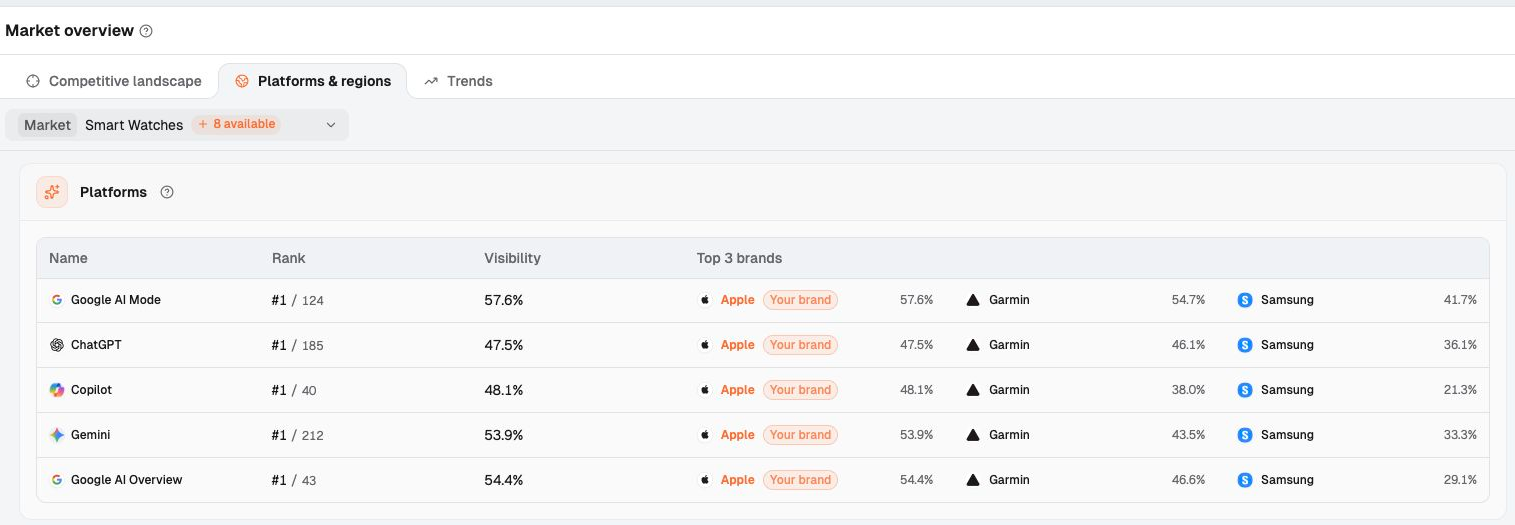Click the Market overview heading
Image resolution: width=1515 pixels, height=525 pixels.
click(x=69, y=31)
